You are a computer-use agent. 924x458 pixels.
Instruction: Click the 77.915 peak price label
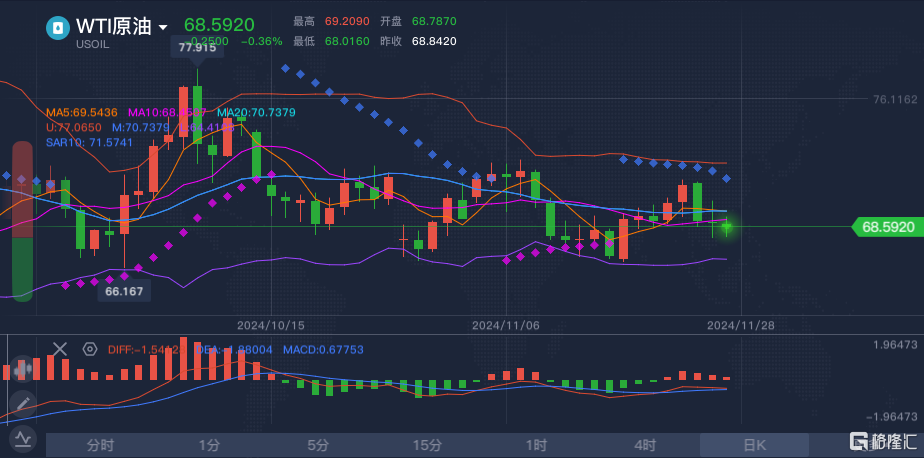click(x=197, y=48)
